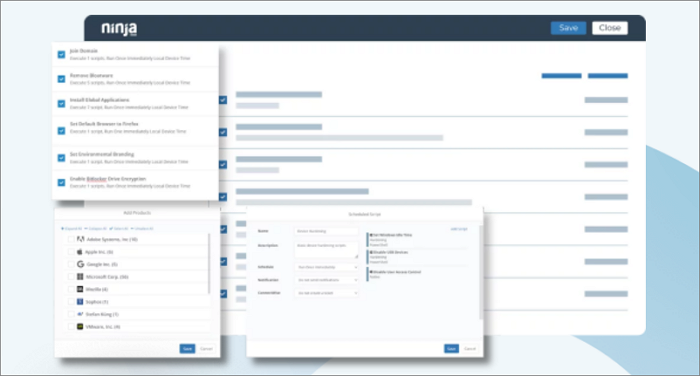
Task: Click the Mozilla logo icon
Action: pyautogui.click(x=80, y=289)
